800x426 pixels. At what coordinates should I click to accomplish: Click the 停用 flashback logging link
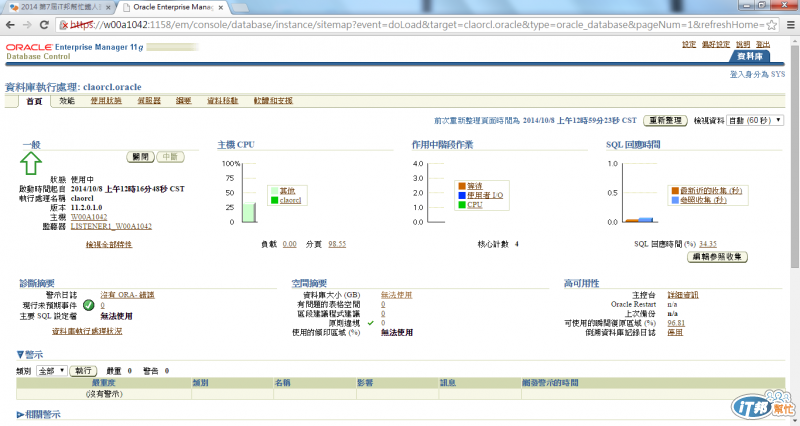(x=675, y=332)
